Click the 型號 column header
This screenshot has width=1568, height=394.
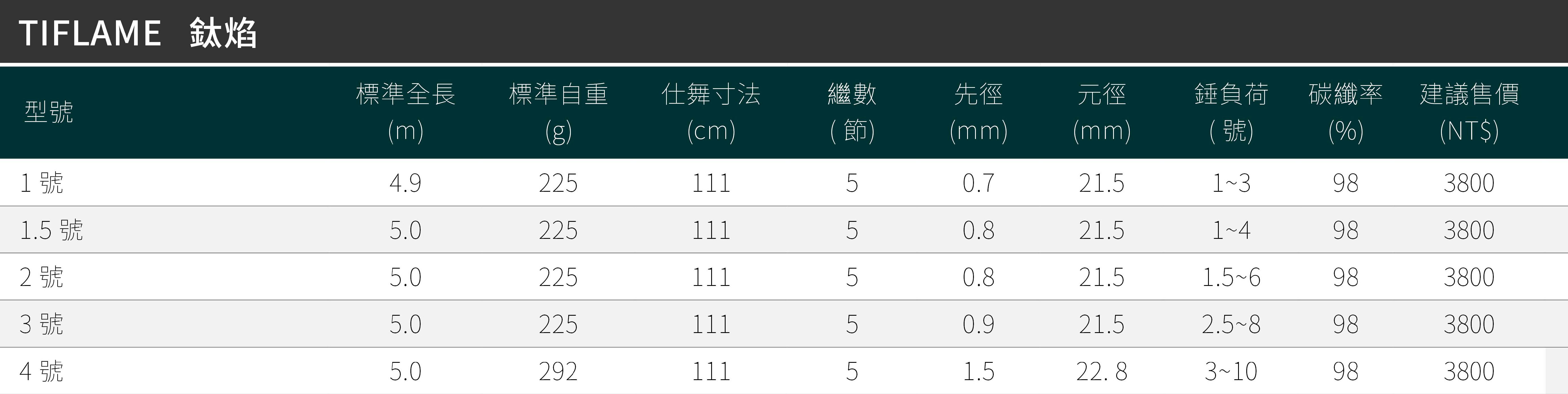pyautogui.click(x=49, y=112)
